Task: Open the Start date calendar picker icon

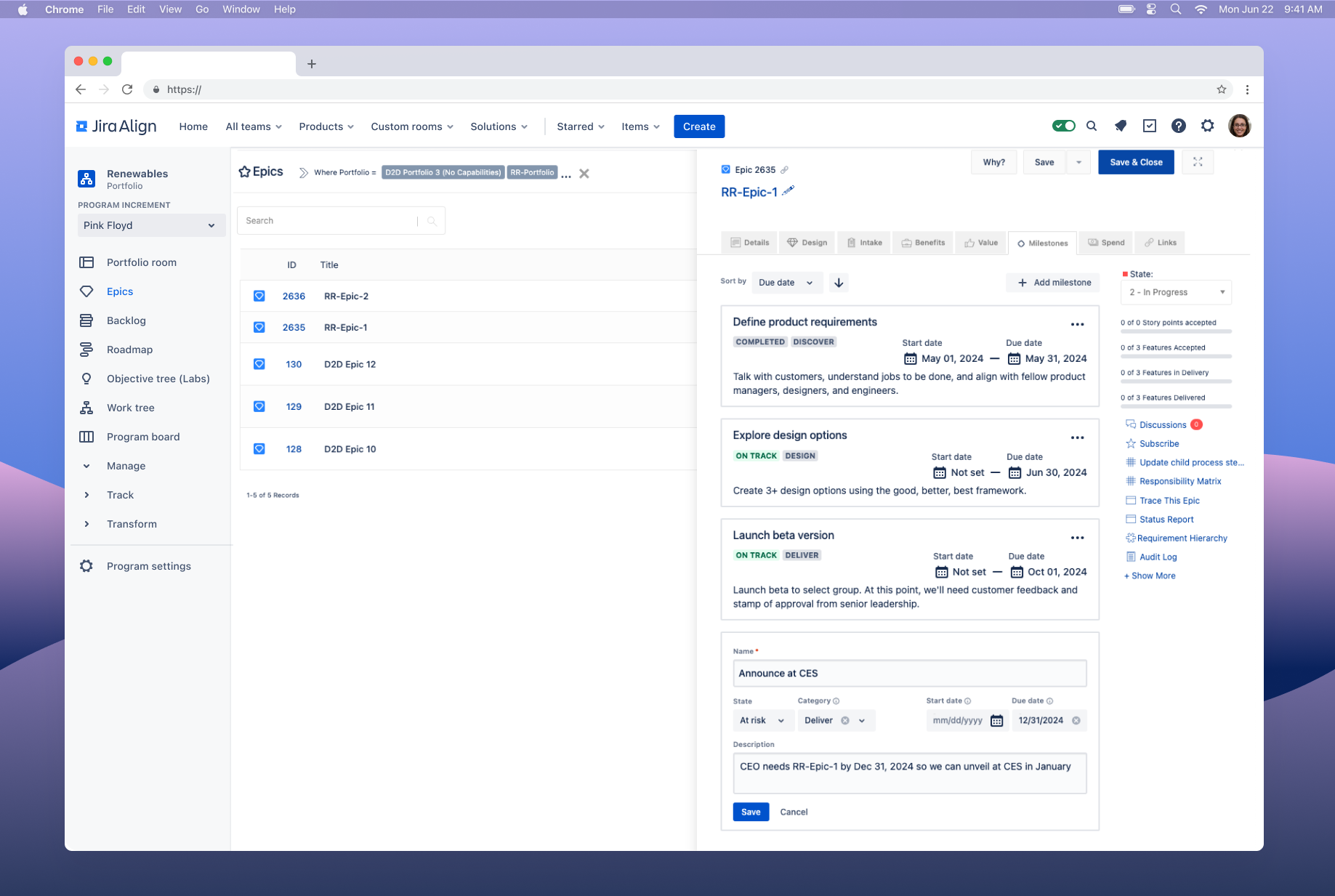Action: tap(997, 721)
